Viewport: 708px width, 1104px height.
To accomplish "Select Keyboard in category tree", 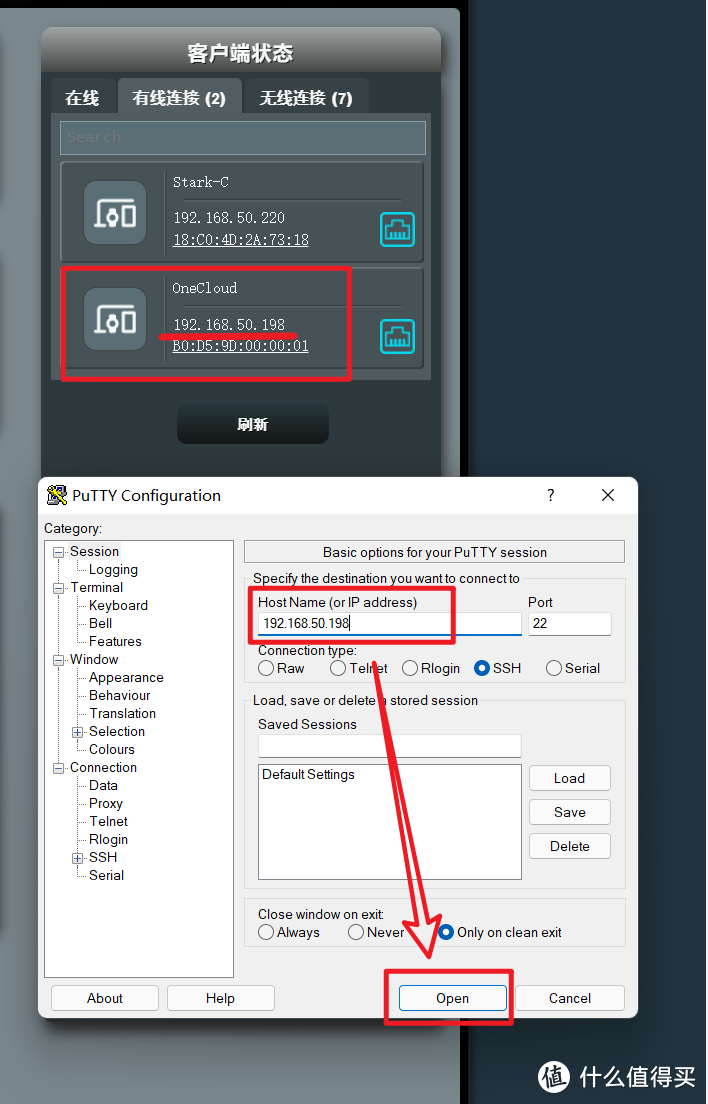I will 118,606.
